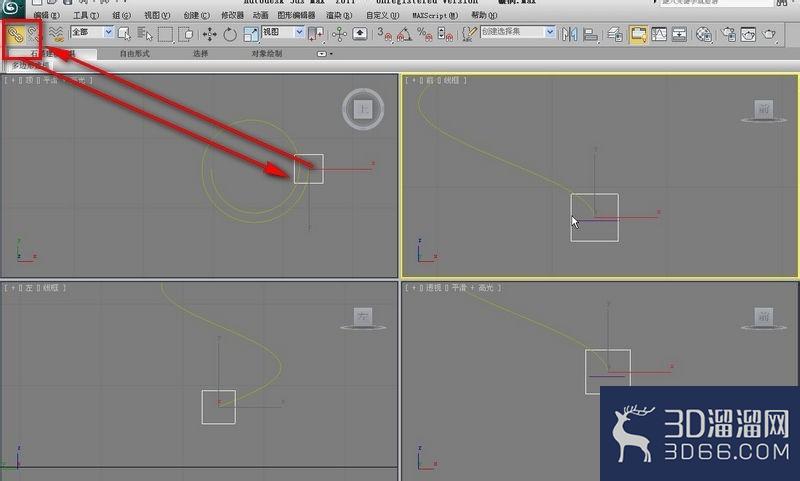Toggle Keyboard Shortcut Override
This screenshot has height=481, width=800.
point(360,35)
